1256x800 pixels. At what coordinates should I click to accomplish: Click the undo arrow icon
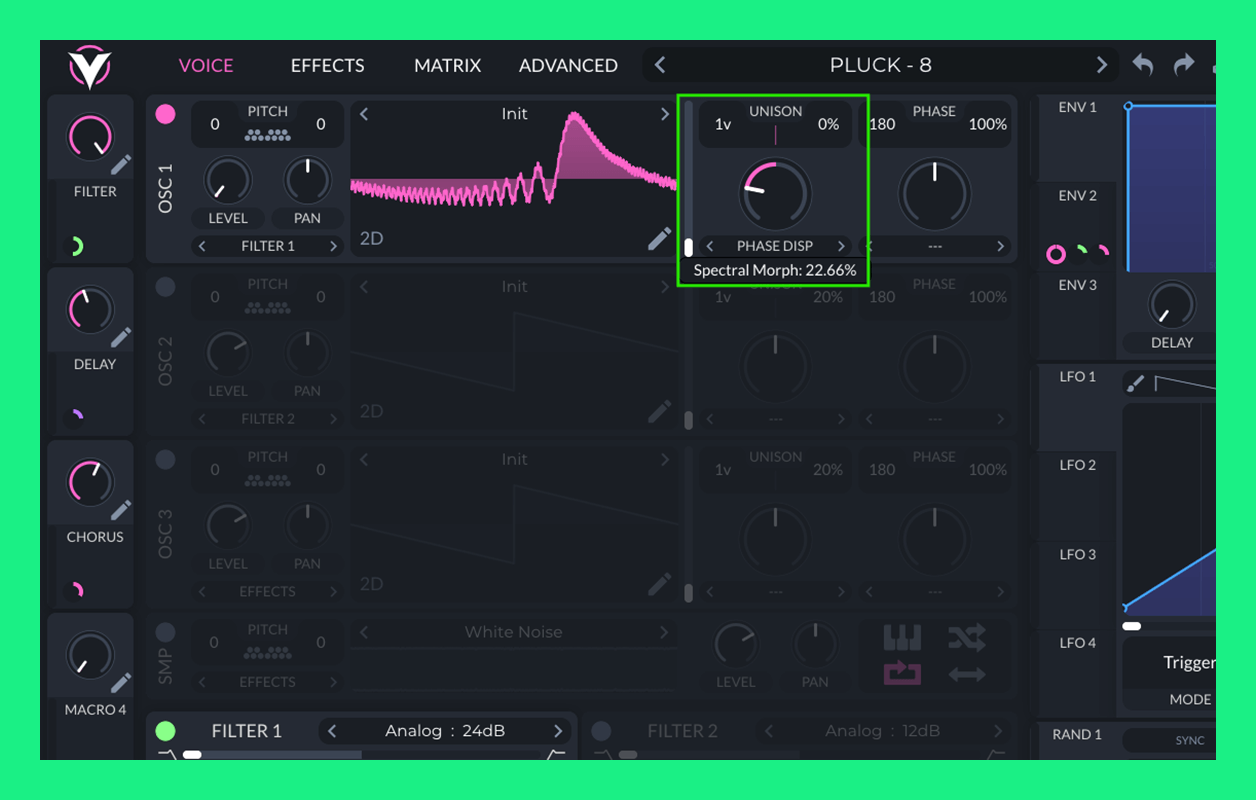click(x=1142, y=65)
